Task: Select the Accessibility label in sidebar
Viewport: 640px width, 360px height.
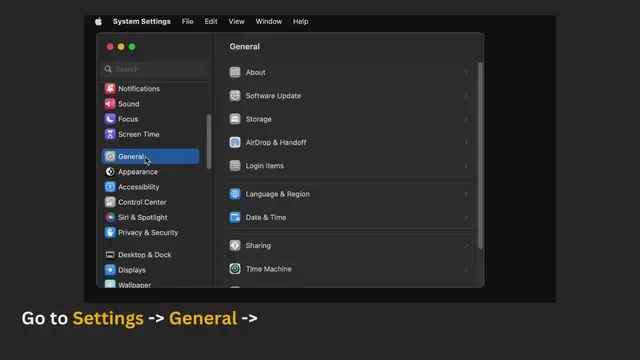Action: click(139, 187)
